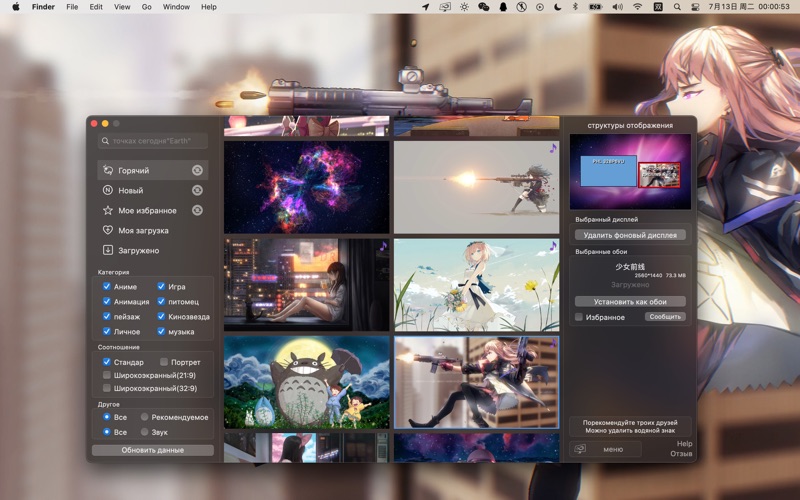Screen dimensions: 800x500
Task: Toggle the Личное category checkbox
Action: pos(107,331)
